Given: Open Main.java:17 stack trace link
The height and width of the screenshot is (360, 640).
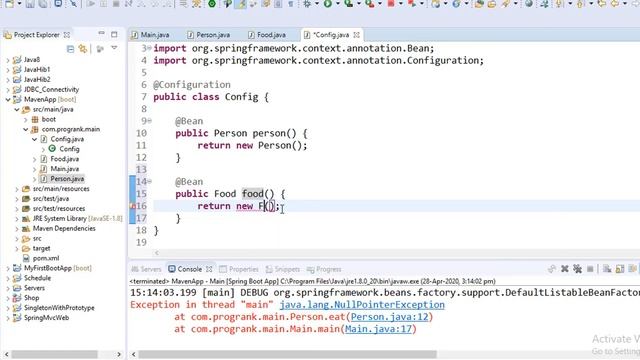Looking at the screenshot, I should [x=378, y=329].
